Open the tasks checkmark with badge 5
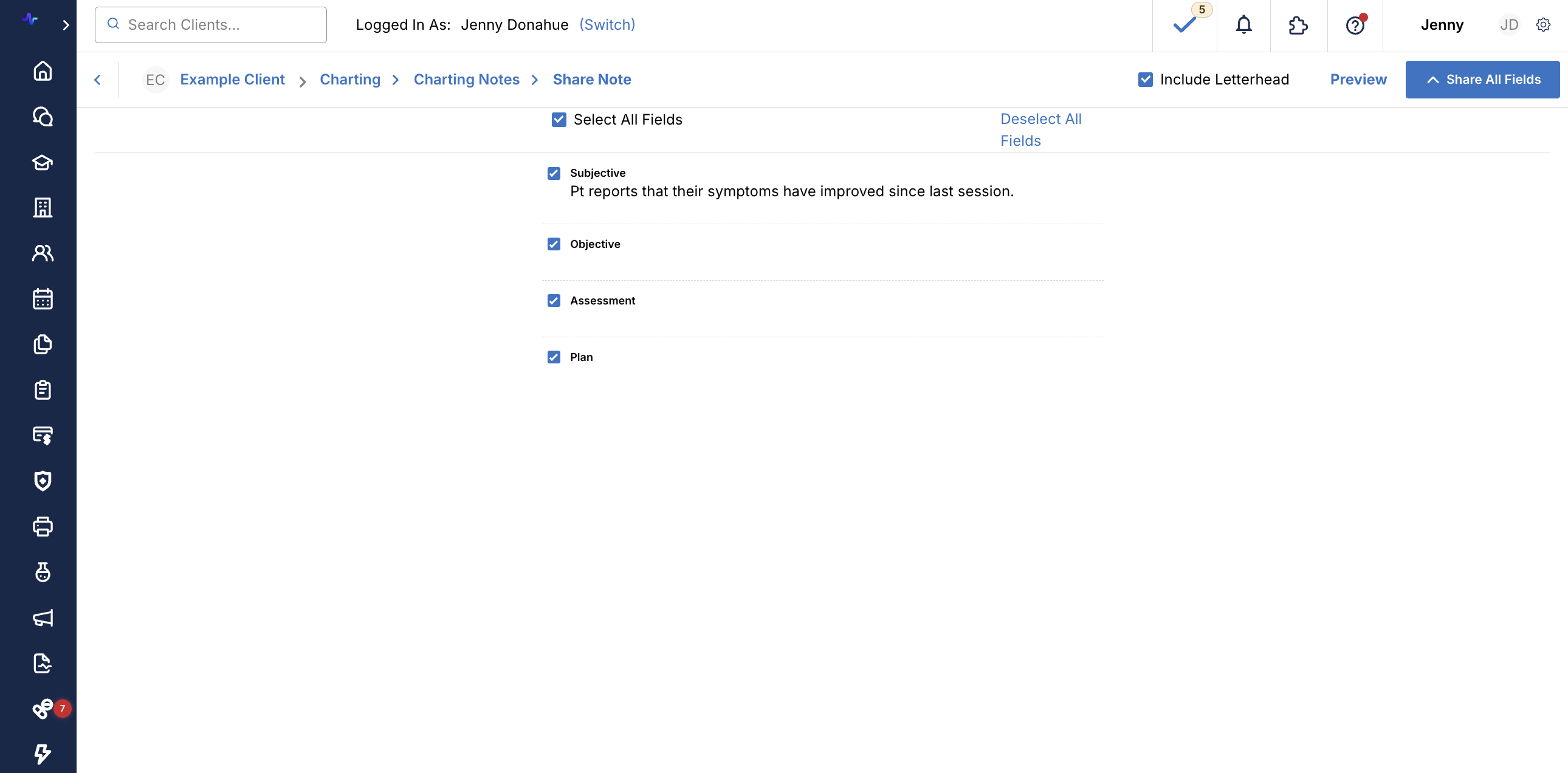This screenshot has width=1568, height=773. click(1185, 25)
